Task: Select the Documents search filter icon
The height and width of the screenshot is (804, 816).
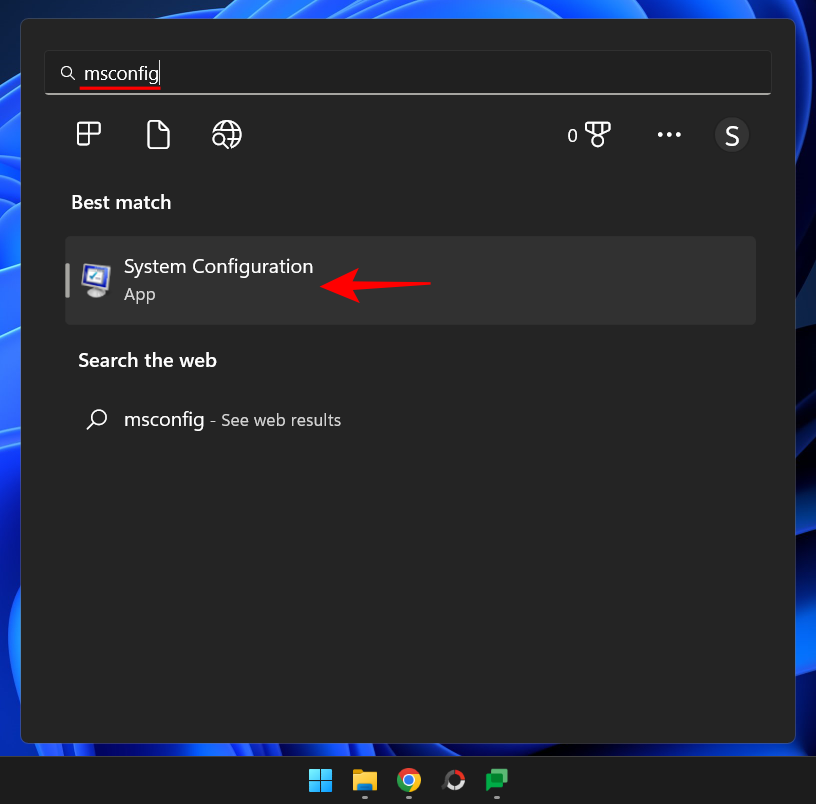Action: click(158, 134)
